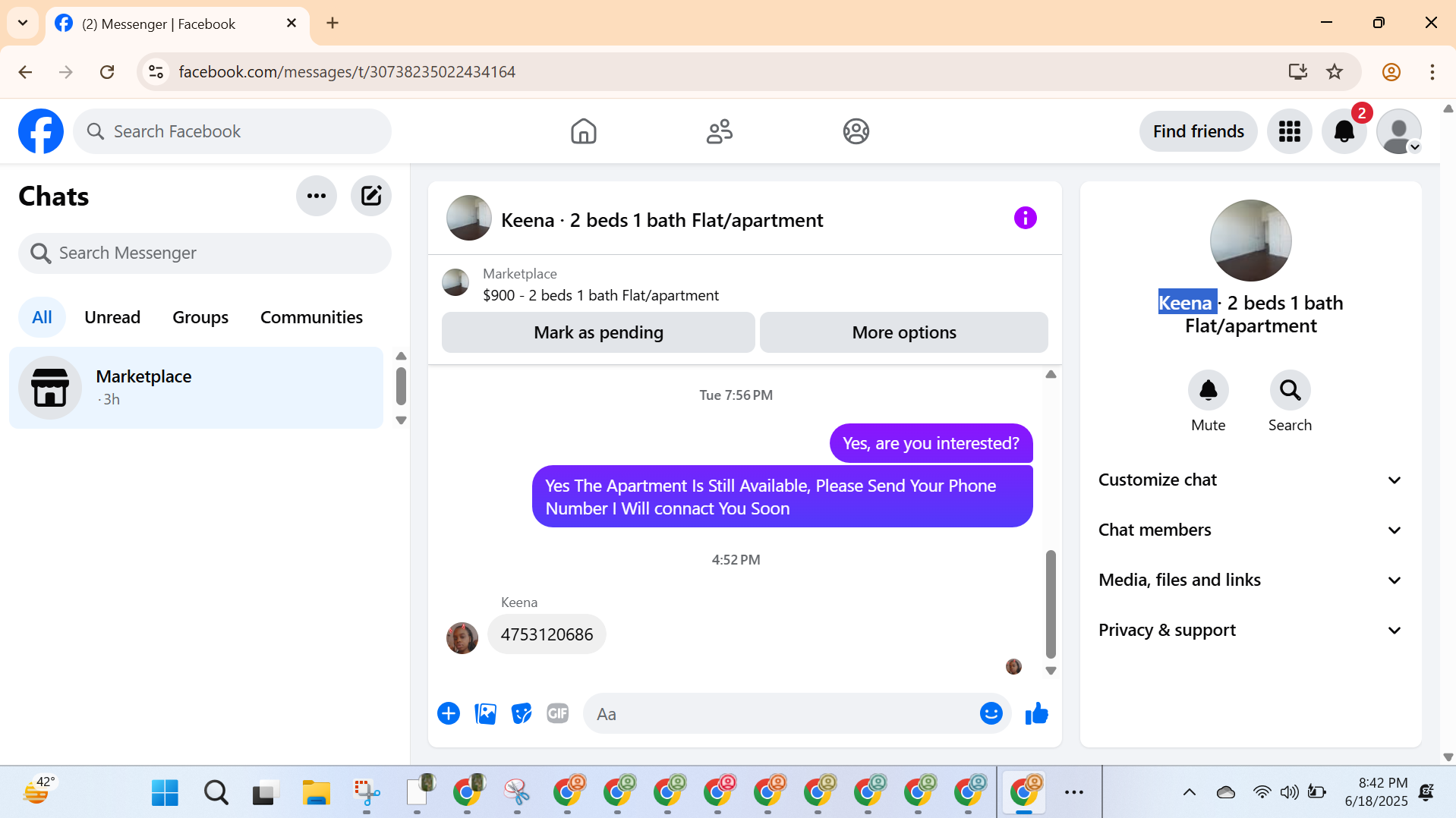This screenshot has width=1456, height=818.
Task: Open the Marketplace chat row
Action: pyautogui.click(x=197, y=388)
